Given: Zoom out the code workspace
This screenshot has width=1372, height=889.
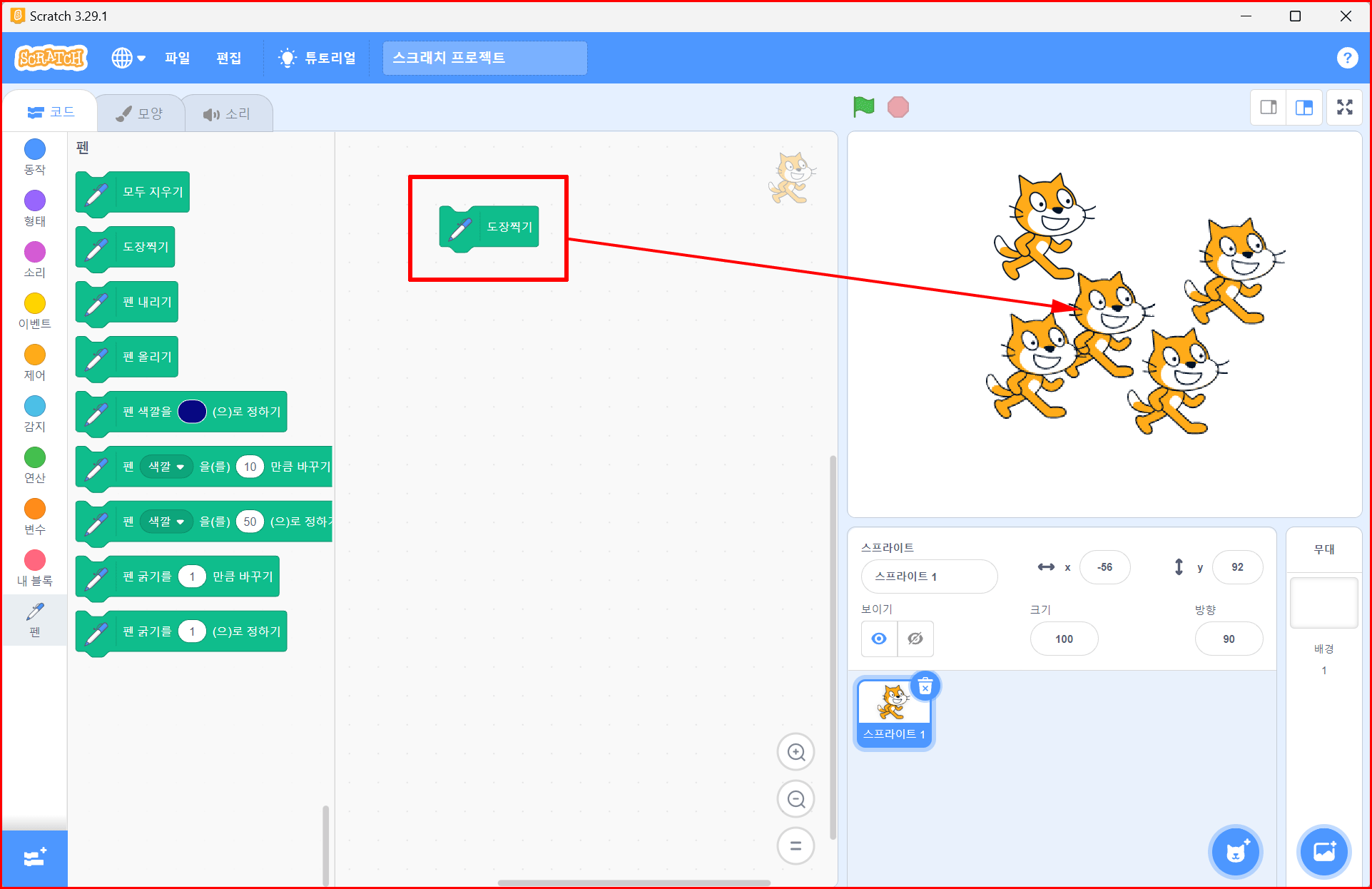Looking at the screenshot, I should point(796,799).
